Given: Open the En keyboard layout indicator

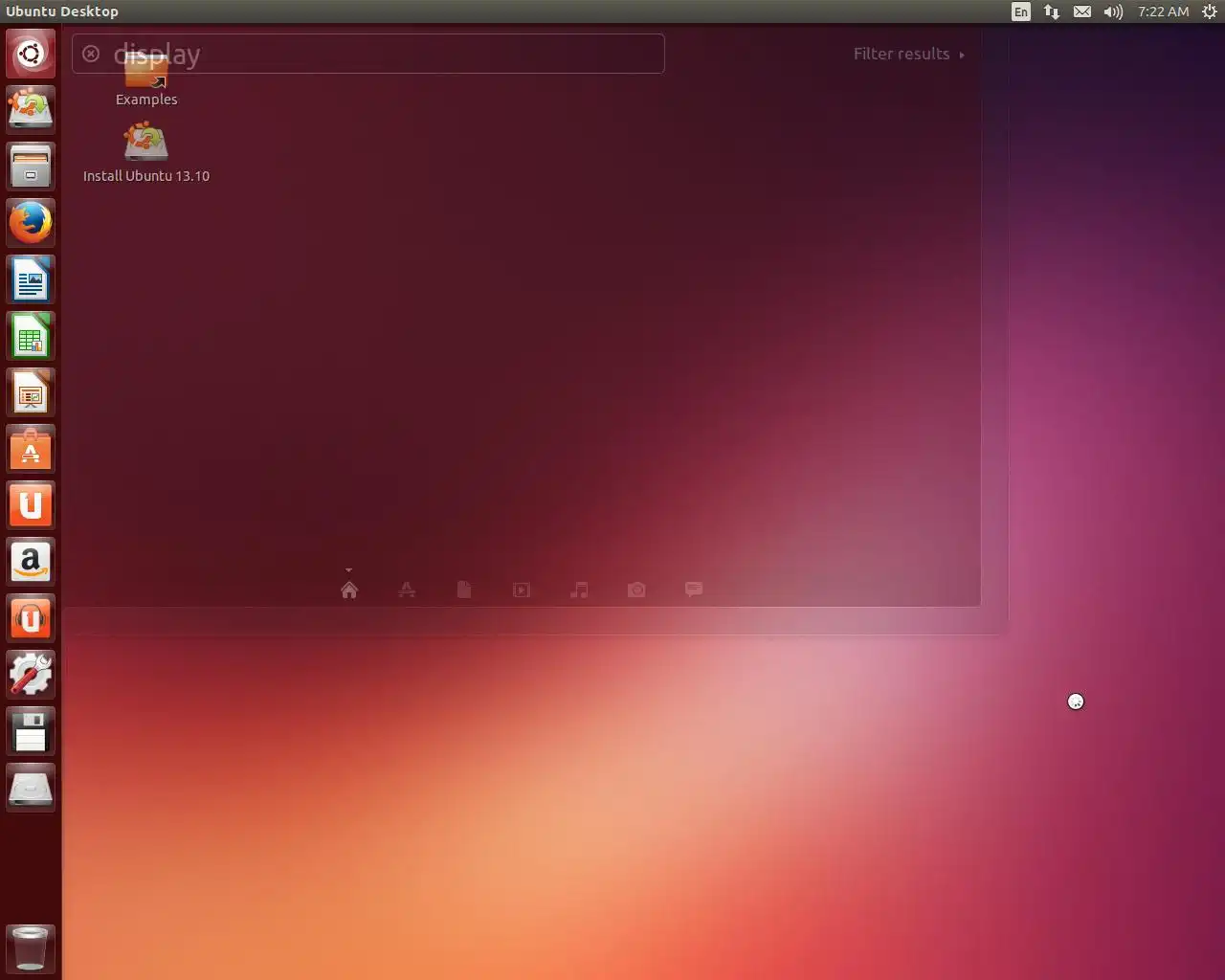Looking at the screenshot, I should click(1021, 11).
